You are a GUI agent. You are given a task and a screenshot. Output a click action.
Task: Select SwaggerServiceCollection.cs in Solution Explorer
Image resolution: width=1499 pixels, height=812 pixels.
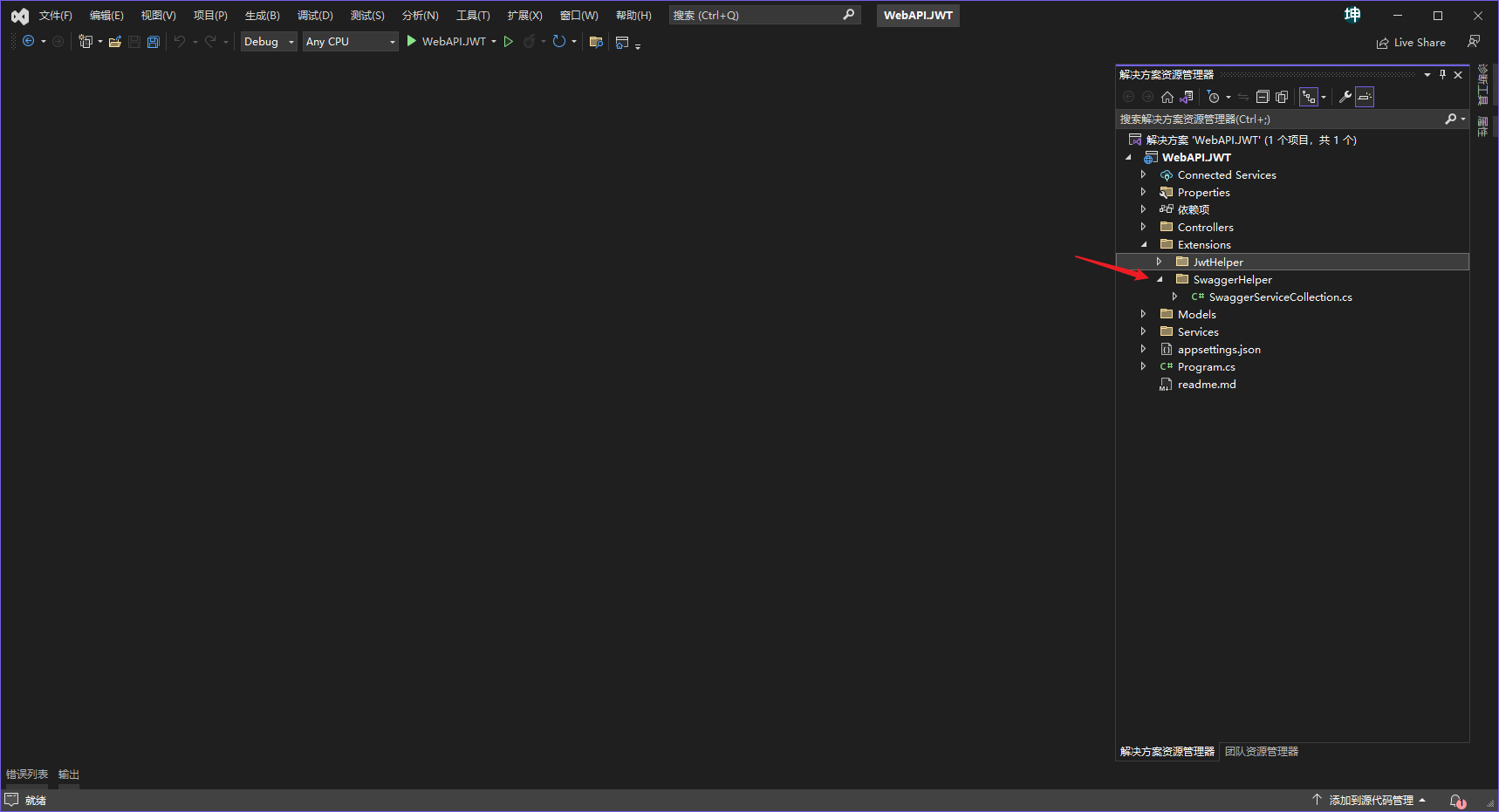[1280, 297]
